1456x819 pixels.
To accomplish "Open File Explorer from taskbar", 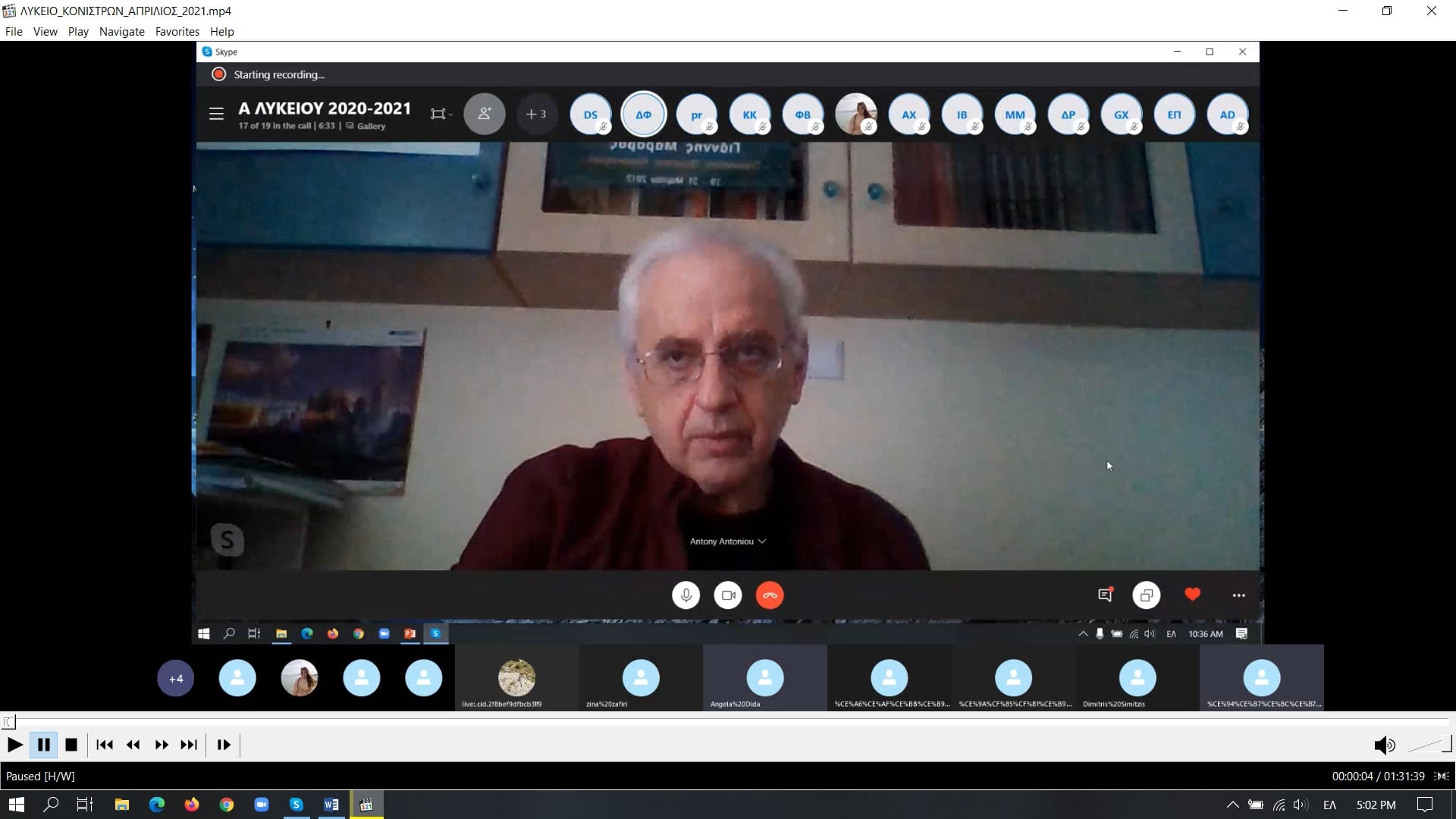I will tap(121, 805).
